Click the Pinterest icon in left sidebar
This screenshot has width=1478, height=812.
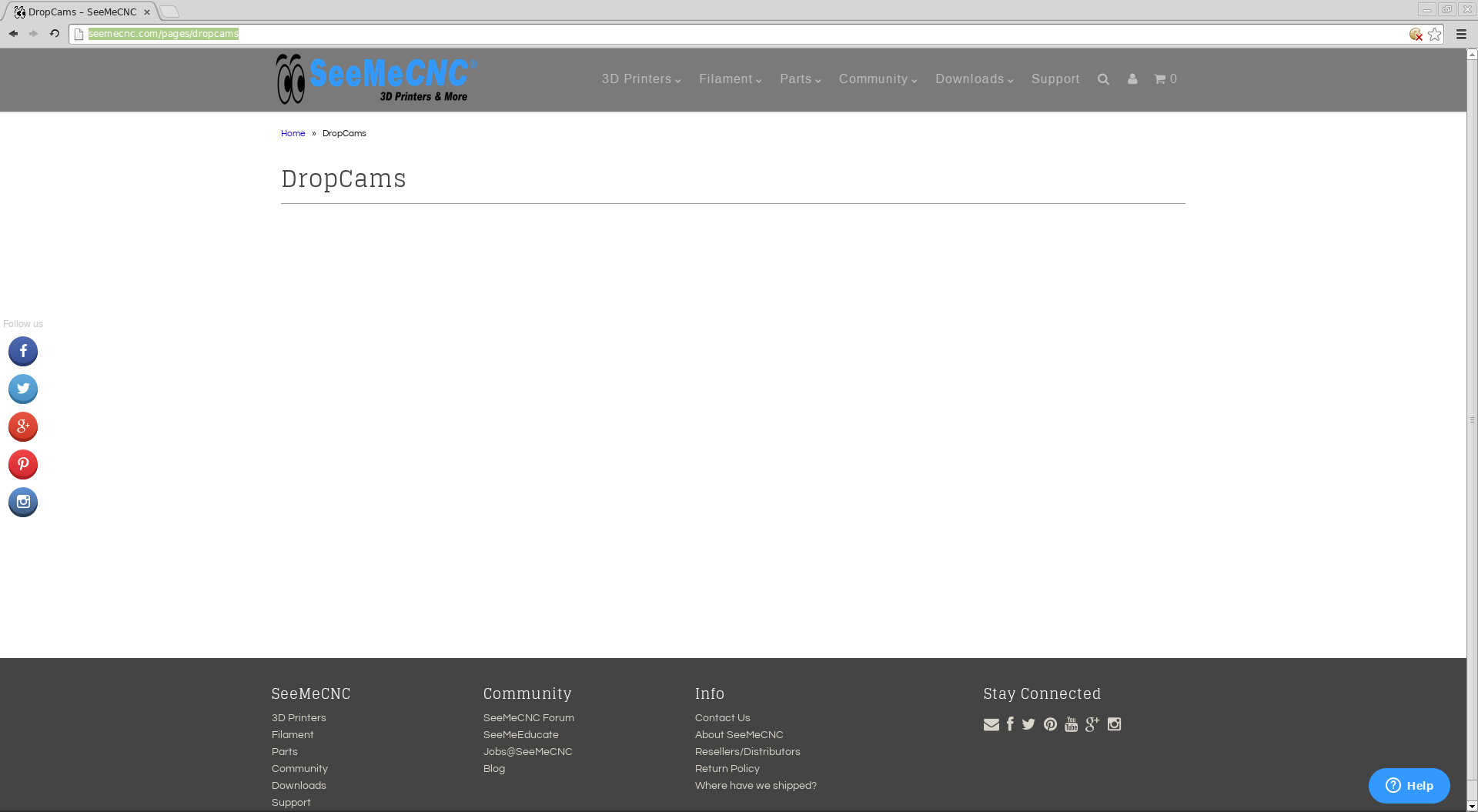(x=23, y=465)
